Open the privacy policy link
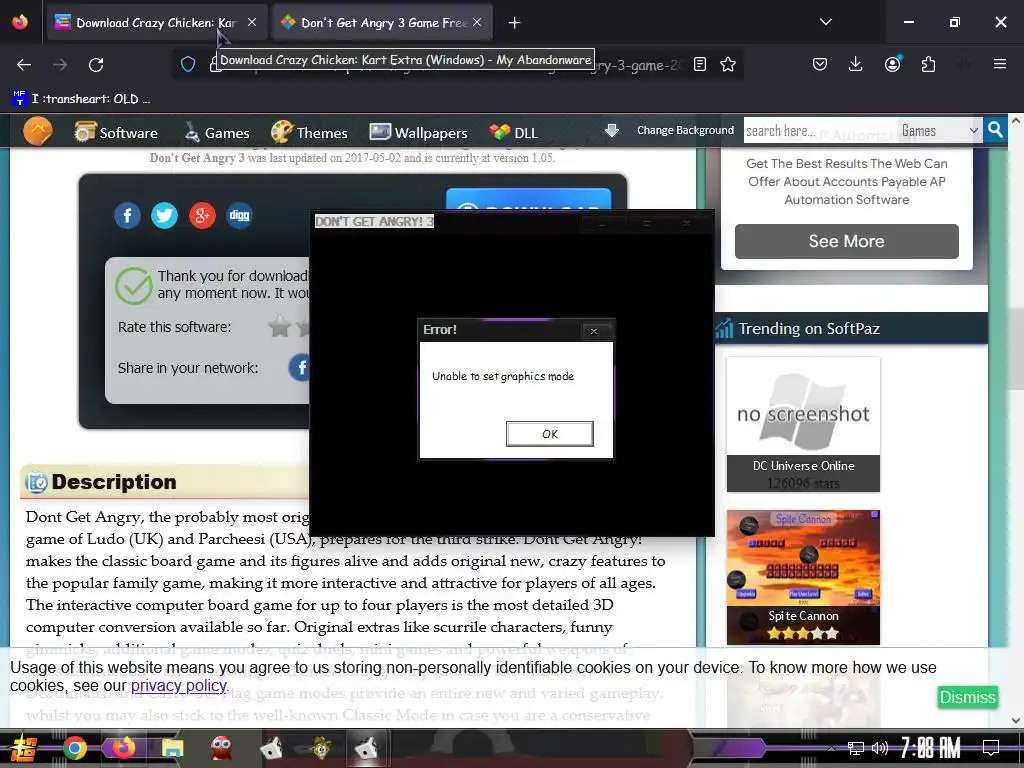The height and width of the screenshot is (768, 1024). pos(178,686)
